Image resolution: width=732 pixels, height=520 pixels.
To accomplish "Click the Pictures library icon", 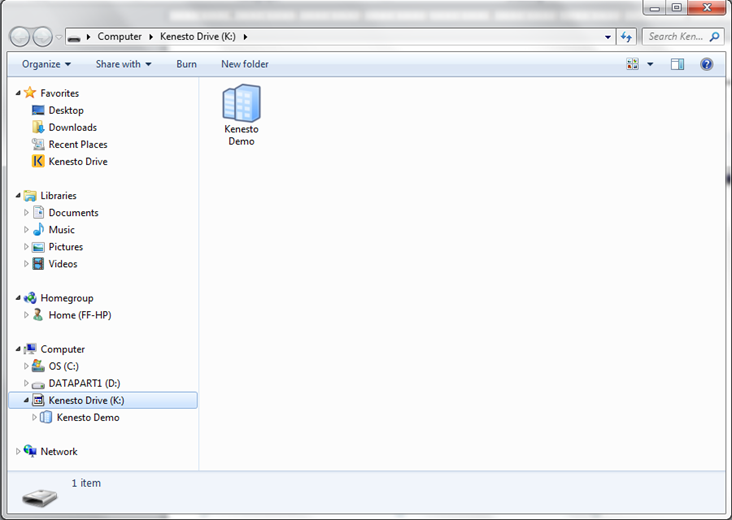I will pyautogui.click(x=38, y=246).
